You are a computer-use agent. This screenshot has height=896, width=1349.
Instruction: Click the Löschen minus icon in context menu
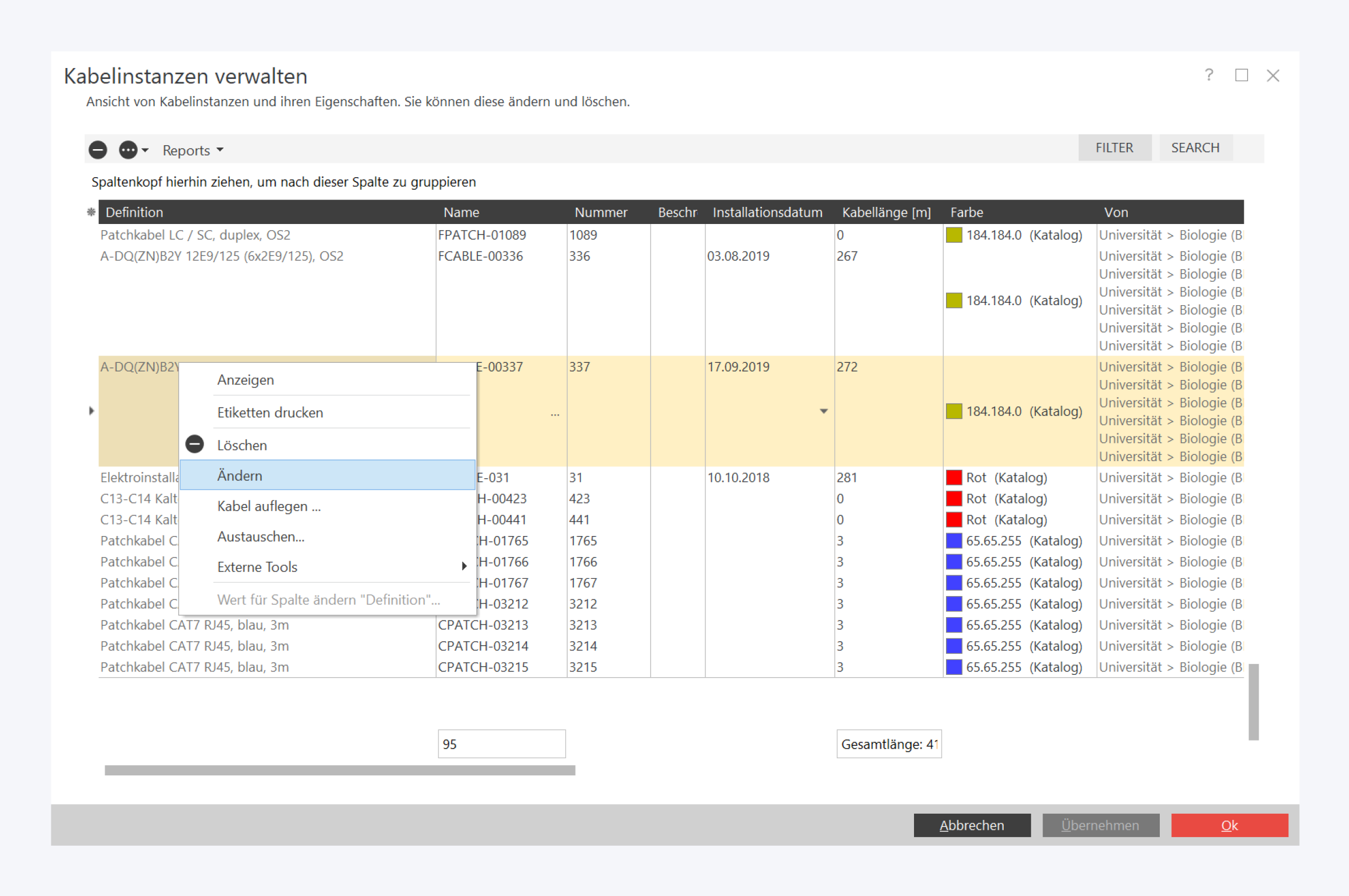pyautogui.click(x=195, y=445)
